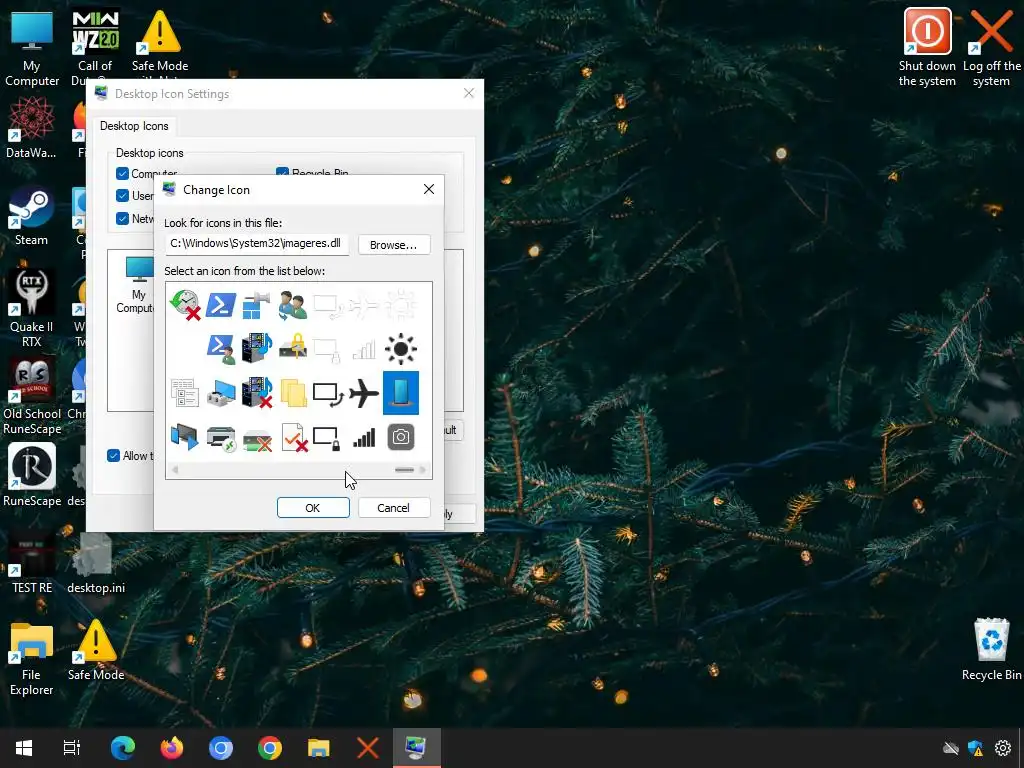Viewport: 1024px width, 768px height.
Task: Select the desktop.ini file icon
Action: [96, 564]
